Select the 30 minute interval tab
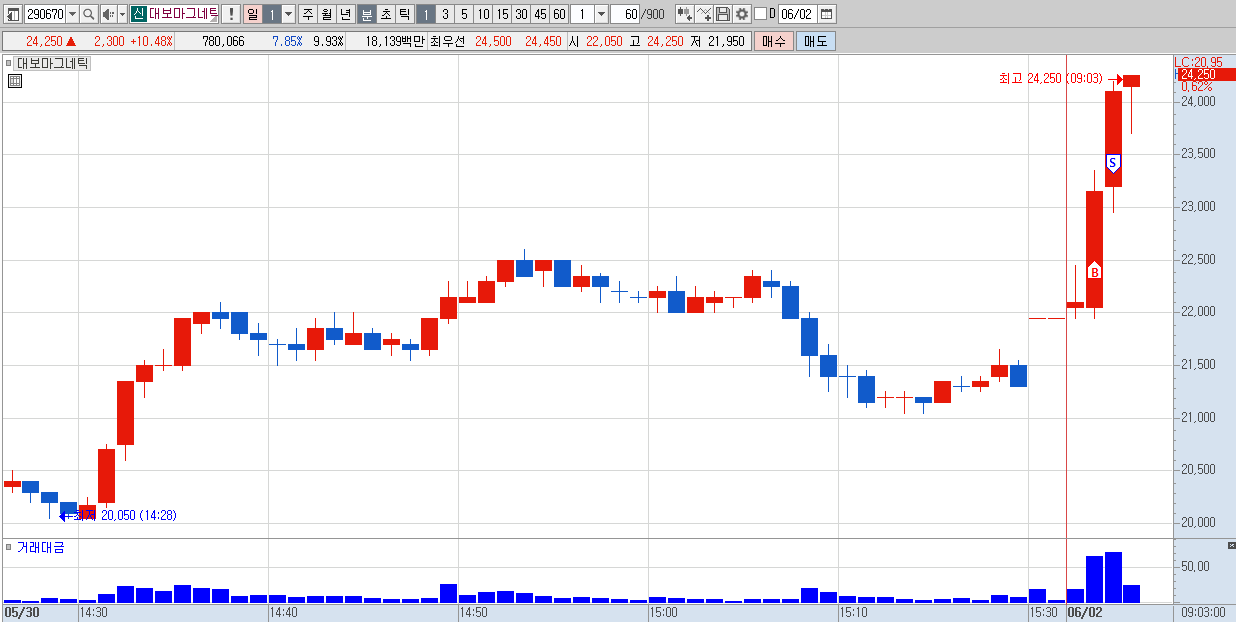The height and width of the screenshot is (622, 1236). tap(521, 14)
